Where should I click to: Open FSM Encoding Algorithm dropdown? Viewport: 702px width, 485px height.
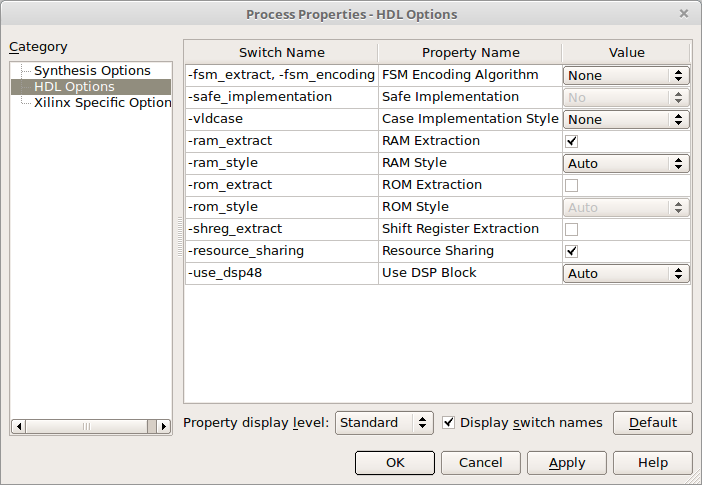[x=626, y=75]
